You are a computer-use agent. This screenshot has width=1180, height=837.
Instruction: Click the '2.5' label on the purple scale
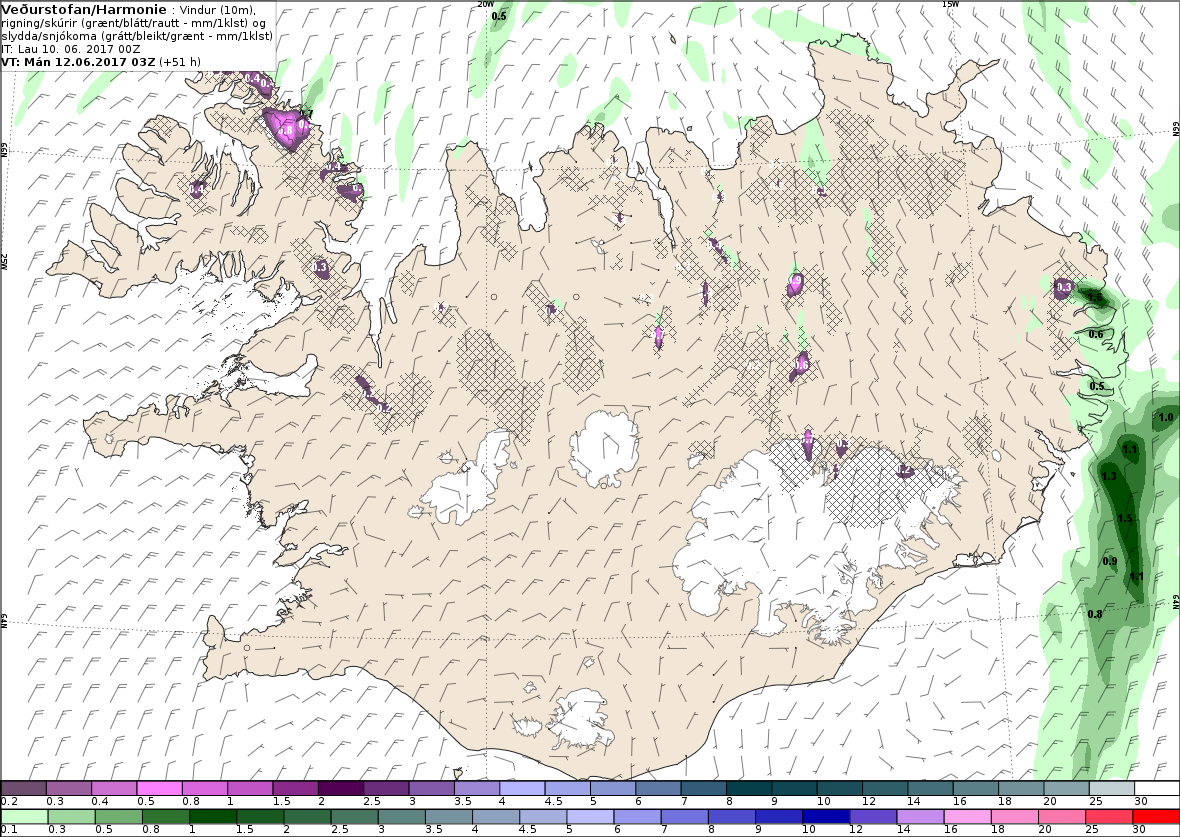(x=371, y=802)
